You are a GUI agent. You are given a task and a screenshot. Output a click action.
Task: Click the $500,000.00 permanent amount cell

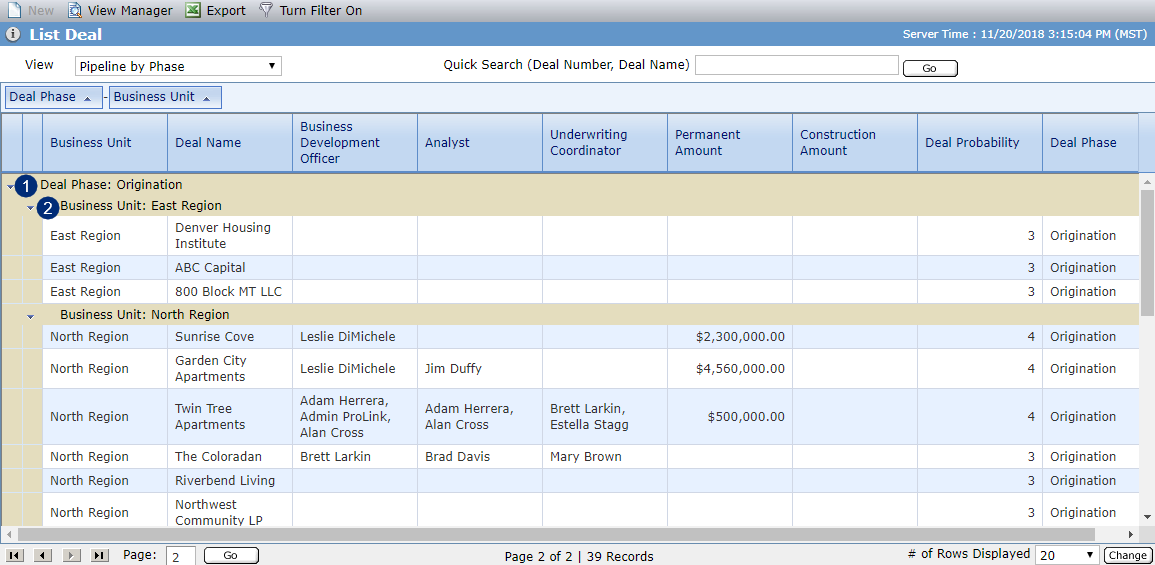(x=730, y=417)
